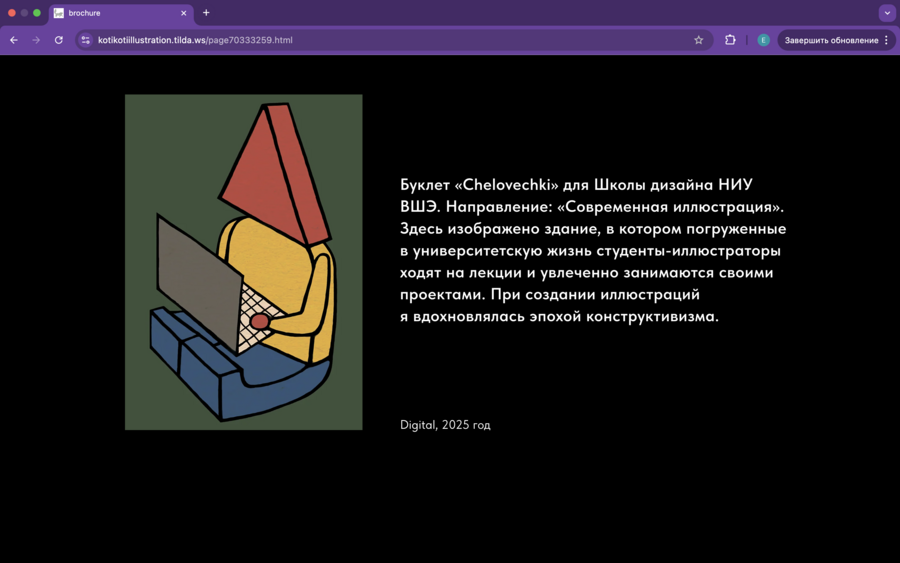Click the Chelovechki illustration image
This screenshot has height=563, width=900.
[x=243, y=262]
